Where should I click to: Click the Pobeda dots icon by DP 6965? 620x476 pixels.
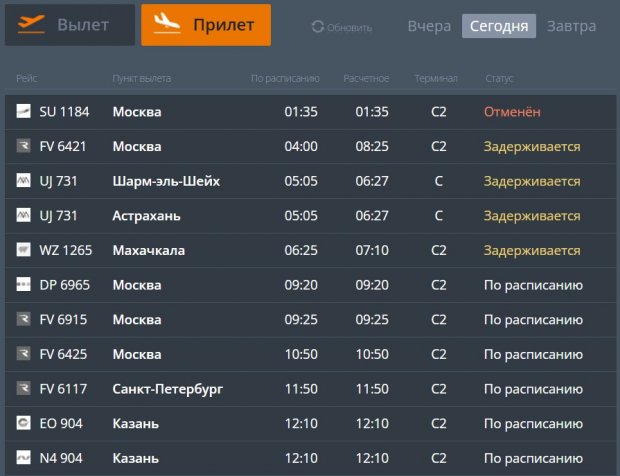point(24,285)
